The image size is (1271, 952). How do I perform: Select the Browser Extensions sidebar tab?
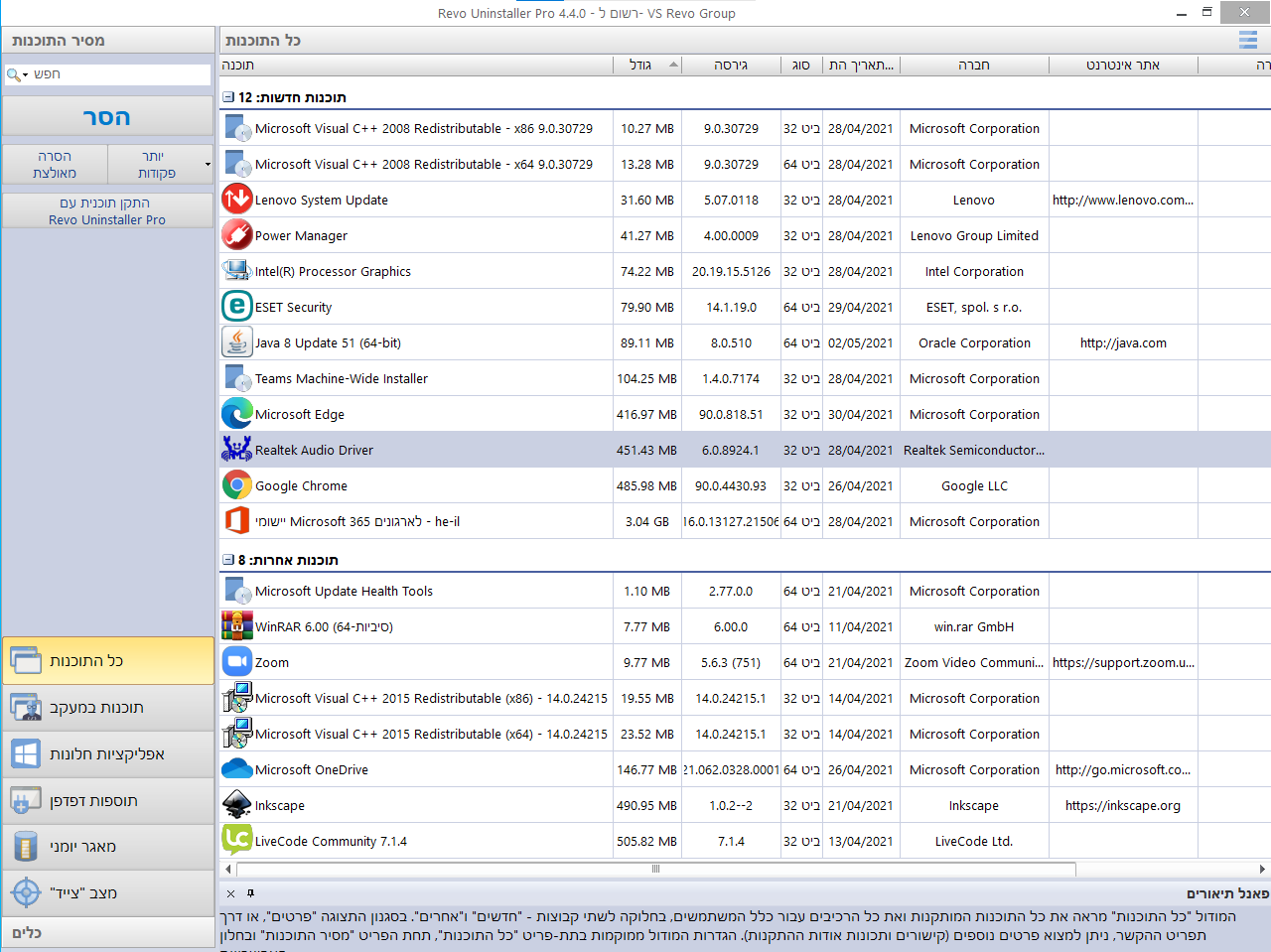tap(108, 801)
